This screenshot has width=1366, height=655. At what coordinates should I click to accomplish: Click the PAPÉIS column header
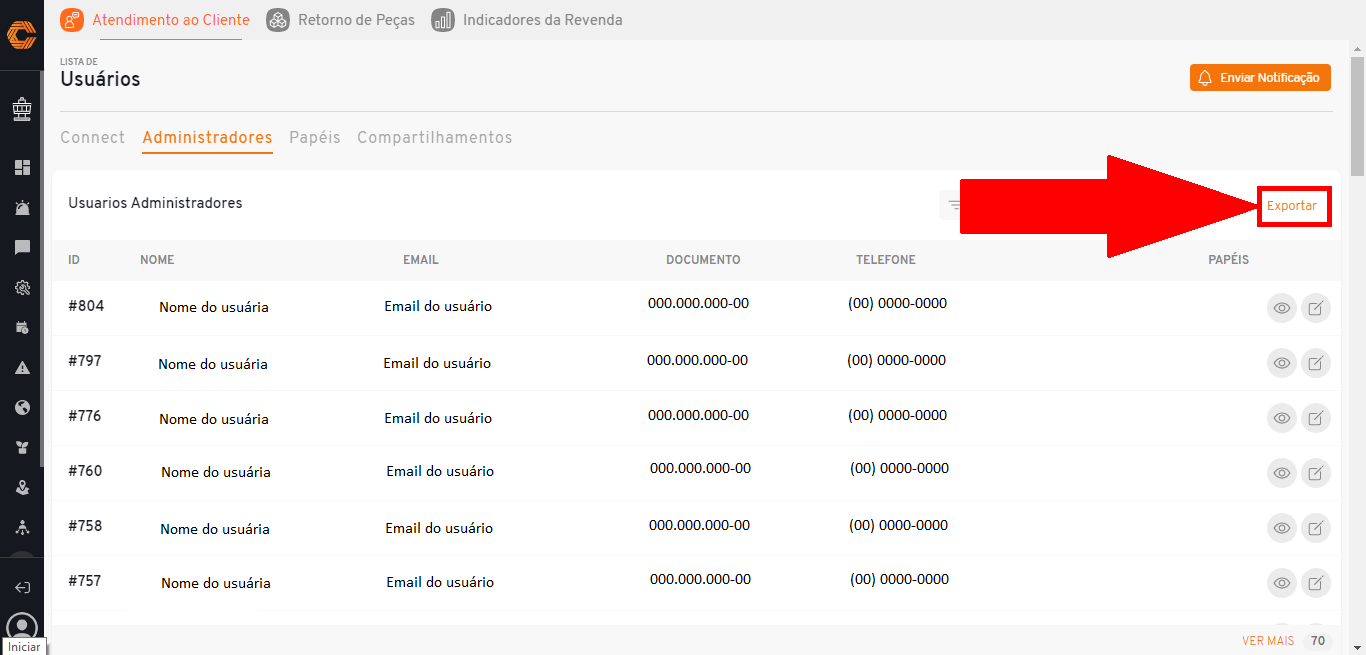tap(1229, 260)
